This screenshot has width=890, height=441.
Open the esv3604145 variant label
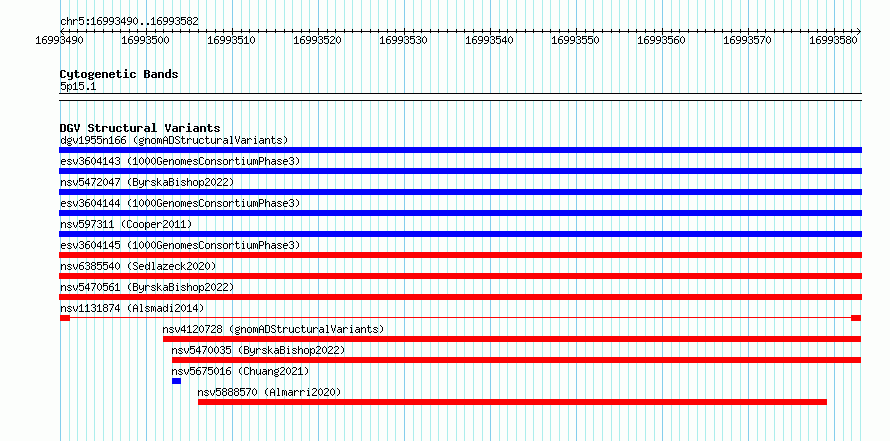[180, 245]
